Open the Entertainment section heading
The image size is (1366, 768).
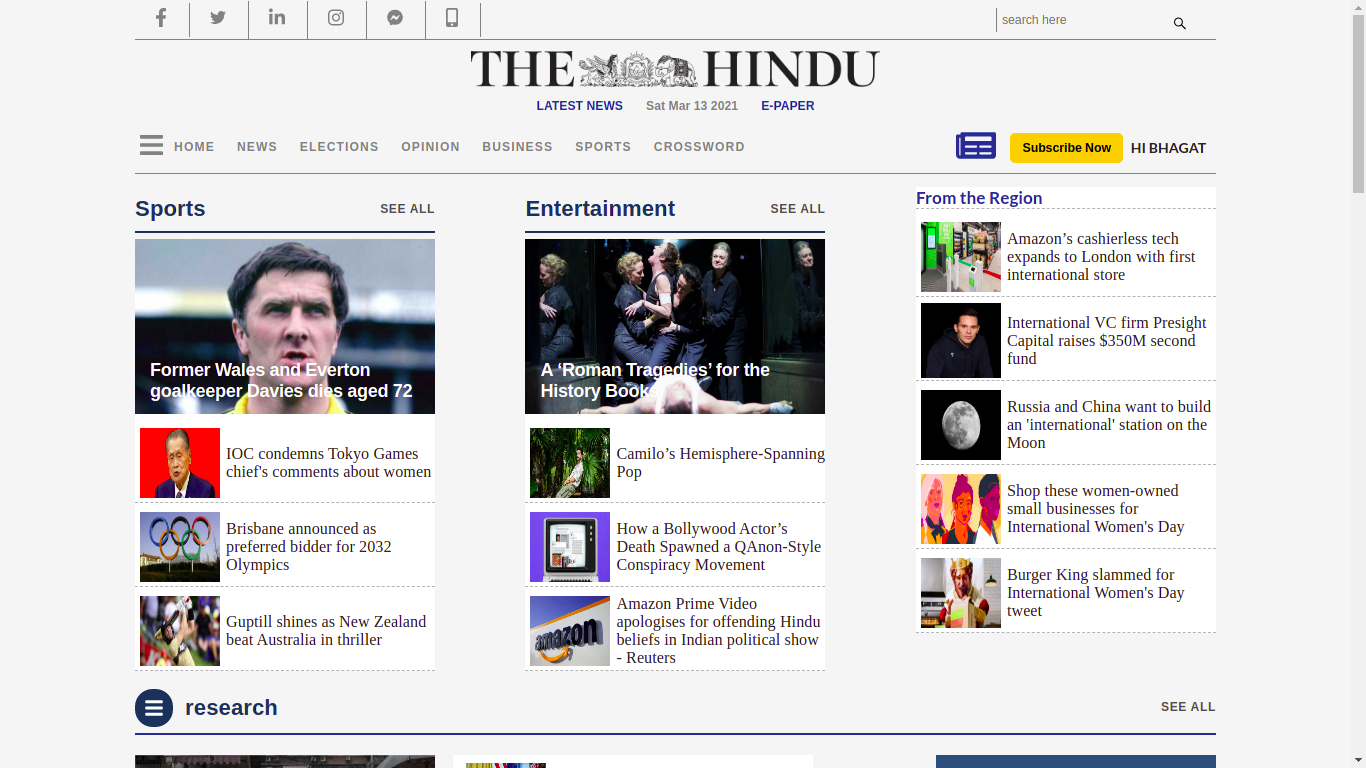pos(600,209)
